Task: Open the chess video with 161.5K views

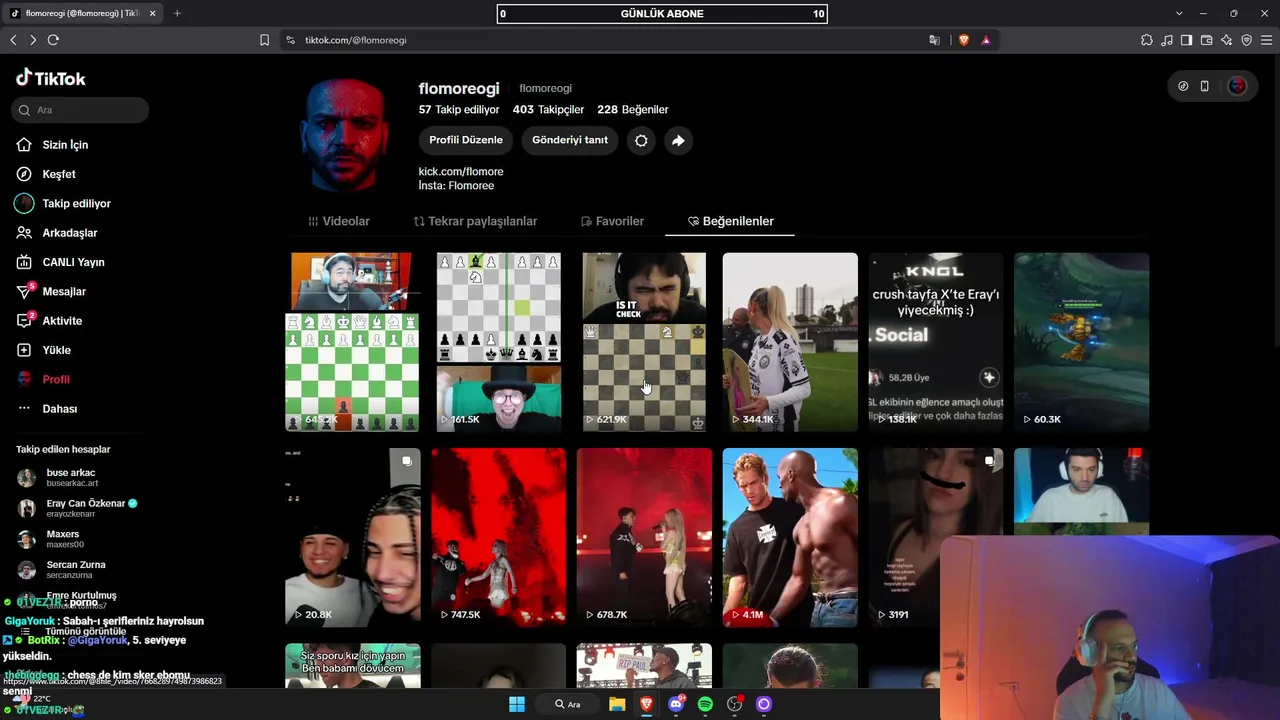Action: 498,342
